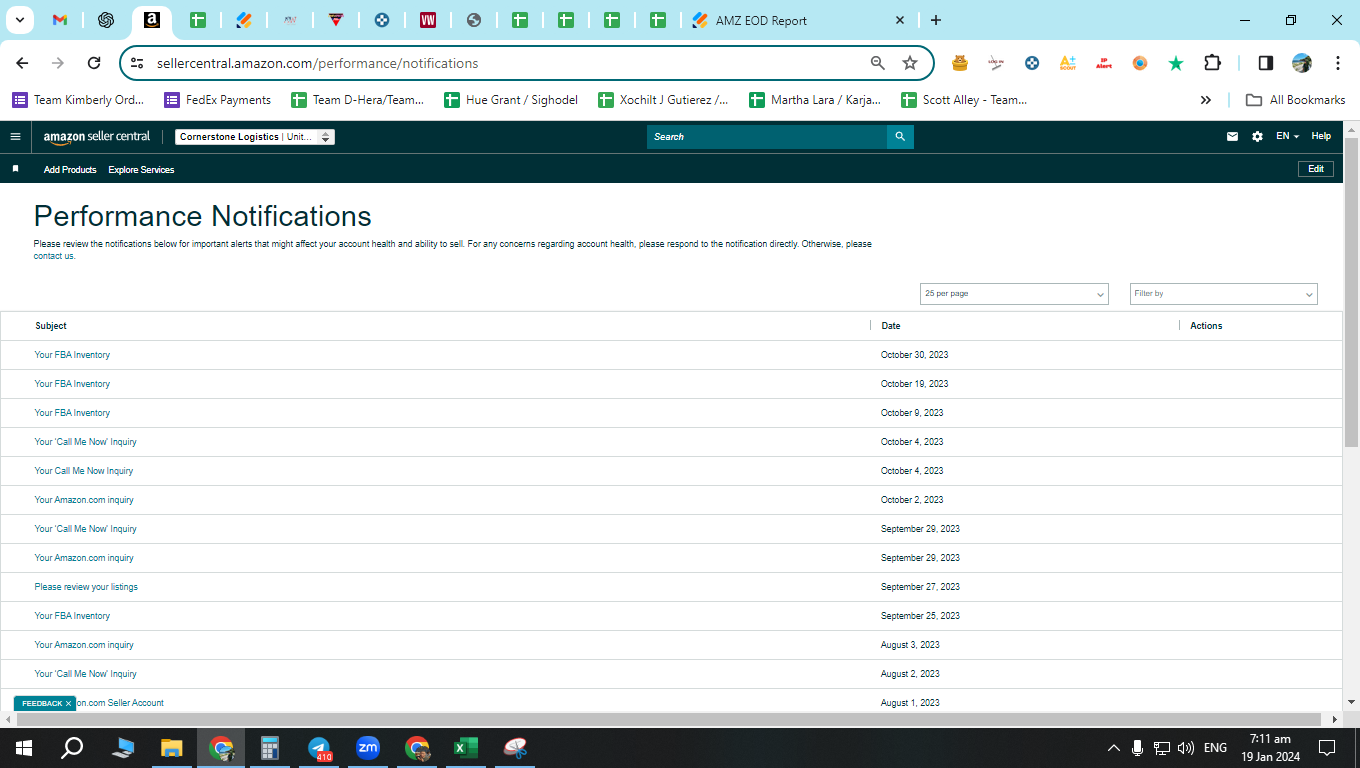Open the Team Kimberly Ord... bookmark
Screen dimensions: 1360x768
point(78,100)
